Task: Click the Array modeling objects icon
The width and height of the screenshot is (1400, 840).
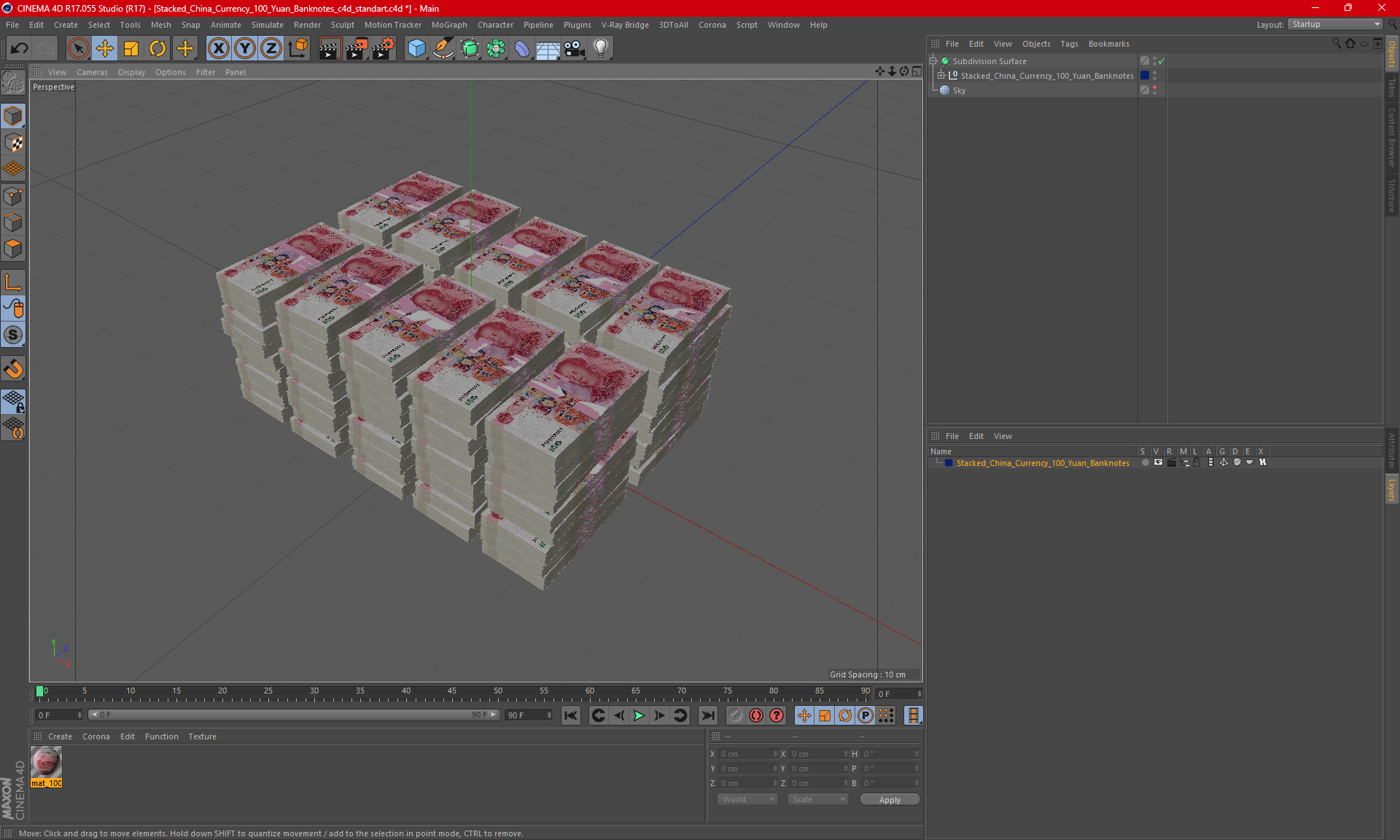Action: coord(496,49)
